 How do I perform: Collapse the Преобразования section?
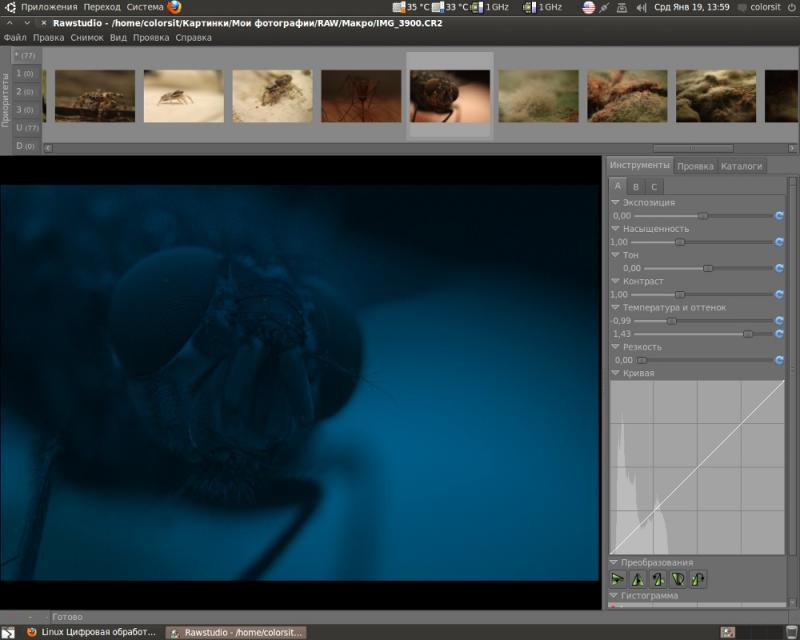pos(614,562)
